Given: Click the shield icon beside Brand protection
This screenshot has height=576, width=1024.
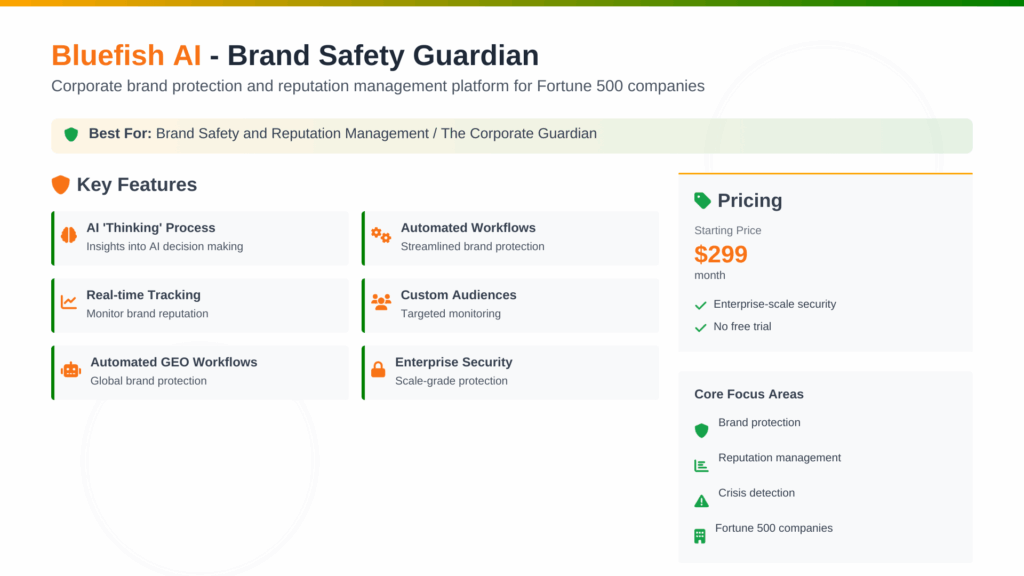Looking at the screenshot, I should [x=701, y=430].
